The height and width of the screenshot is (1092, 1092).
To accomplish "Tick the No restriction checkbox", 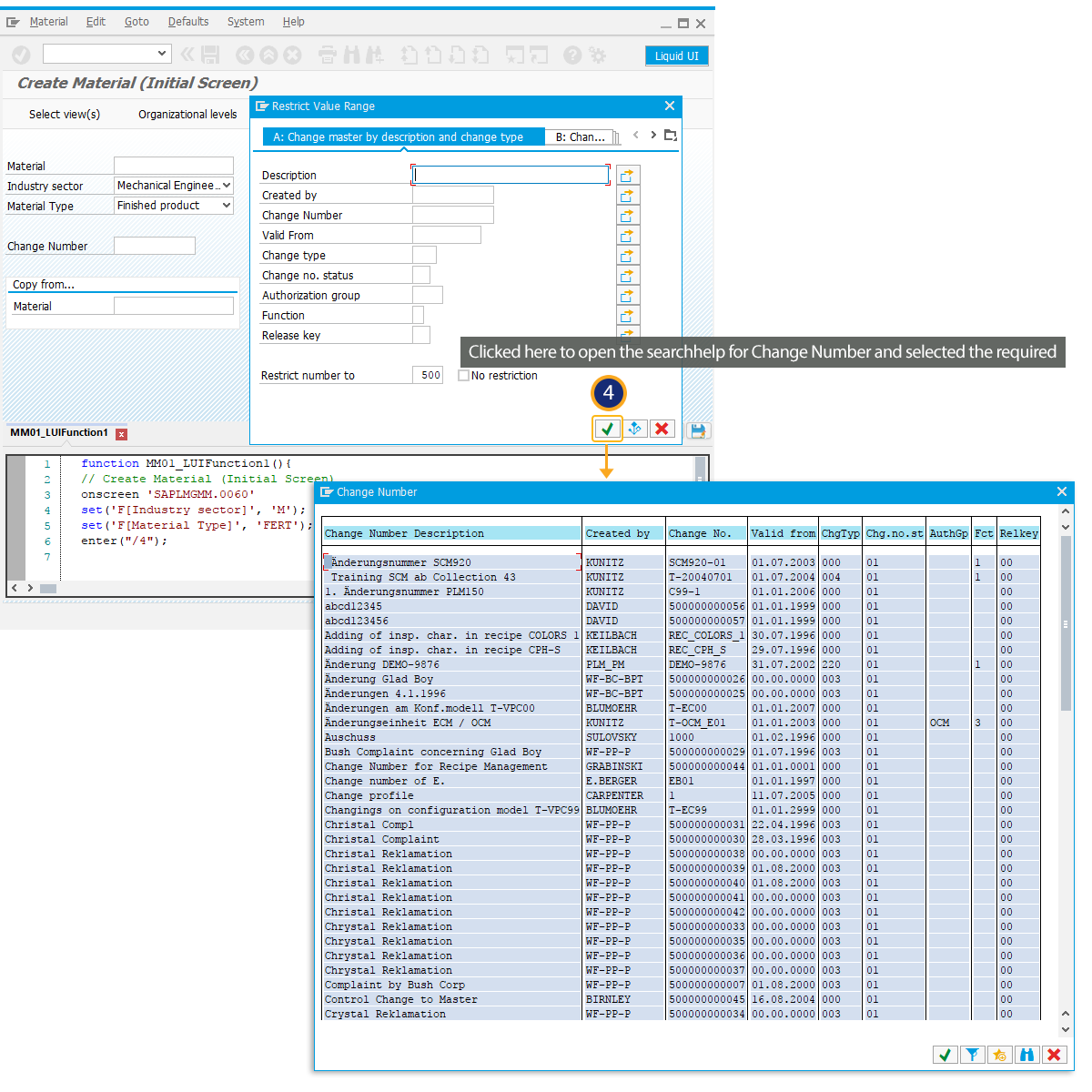I will [x=463, y=375].
